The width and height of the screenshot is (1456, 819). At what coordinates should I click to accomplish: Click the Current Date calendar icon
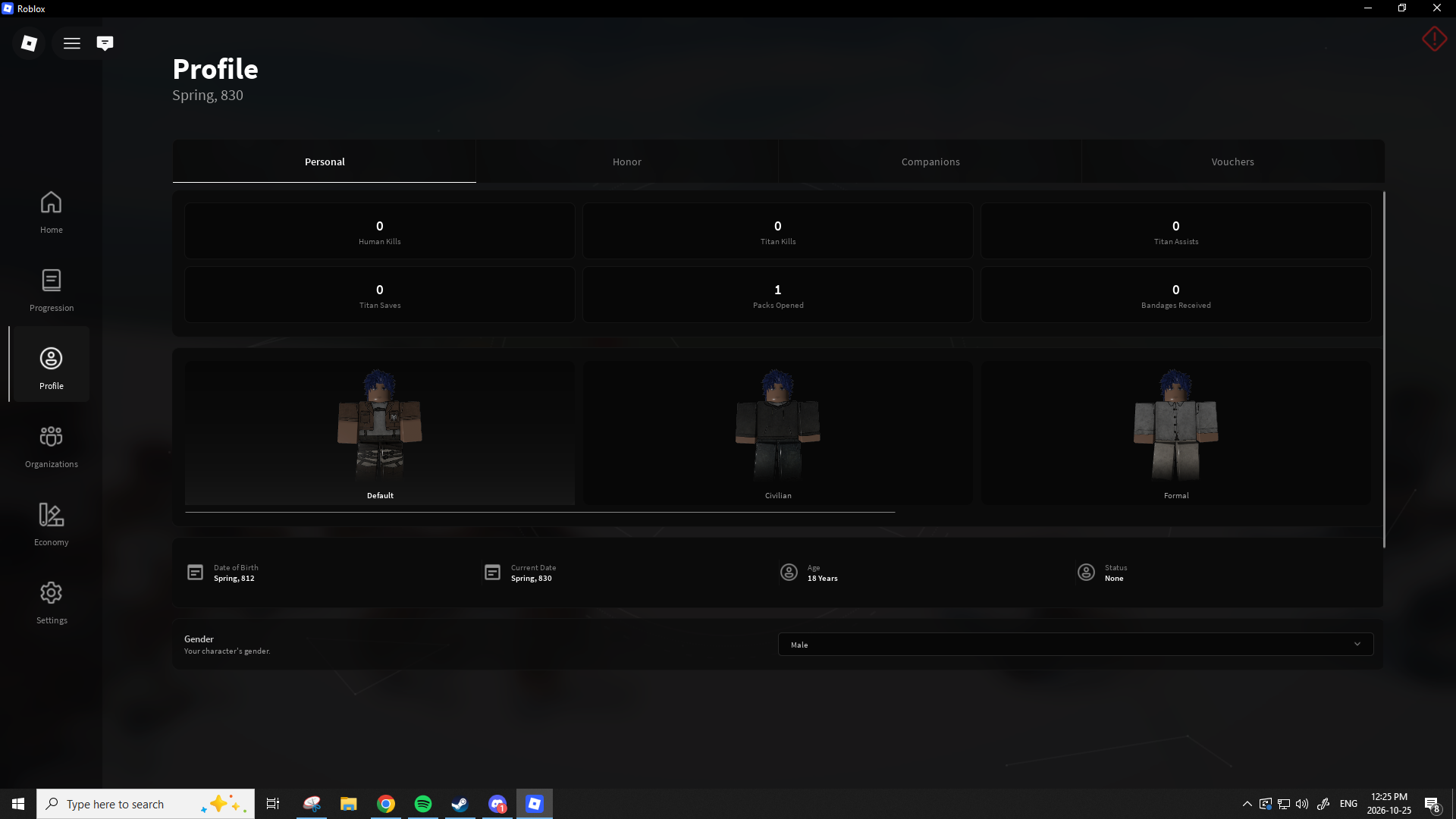pyautogui.click(x=492, y=573)
